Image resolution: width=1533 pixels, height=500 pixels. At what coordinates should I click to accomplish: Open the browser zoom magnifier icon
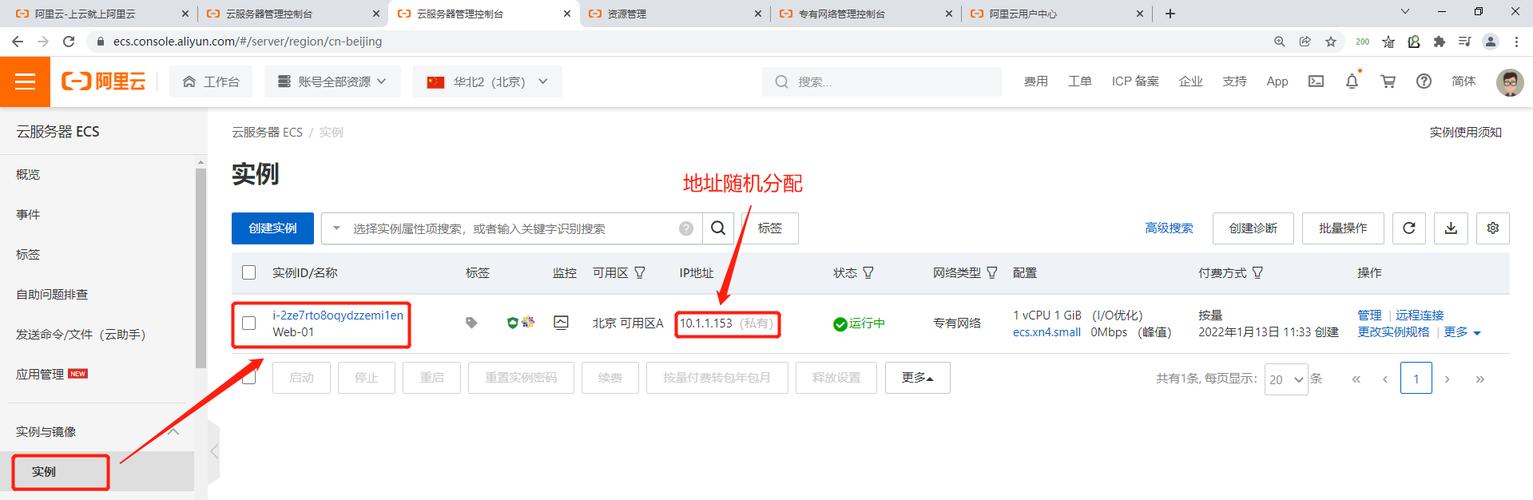1280,42
